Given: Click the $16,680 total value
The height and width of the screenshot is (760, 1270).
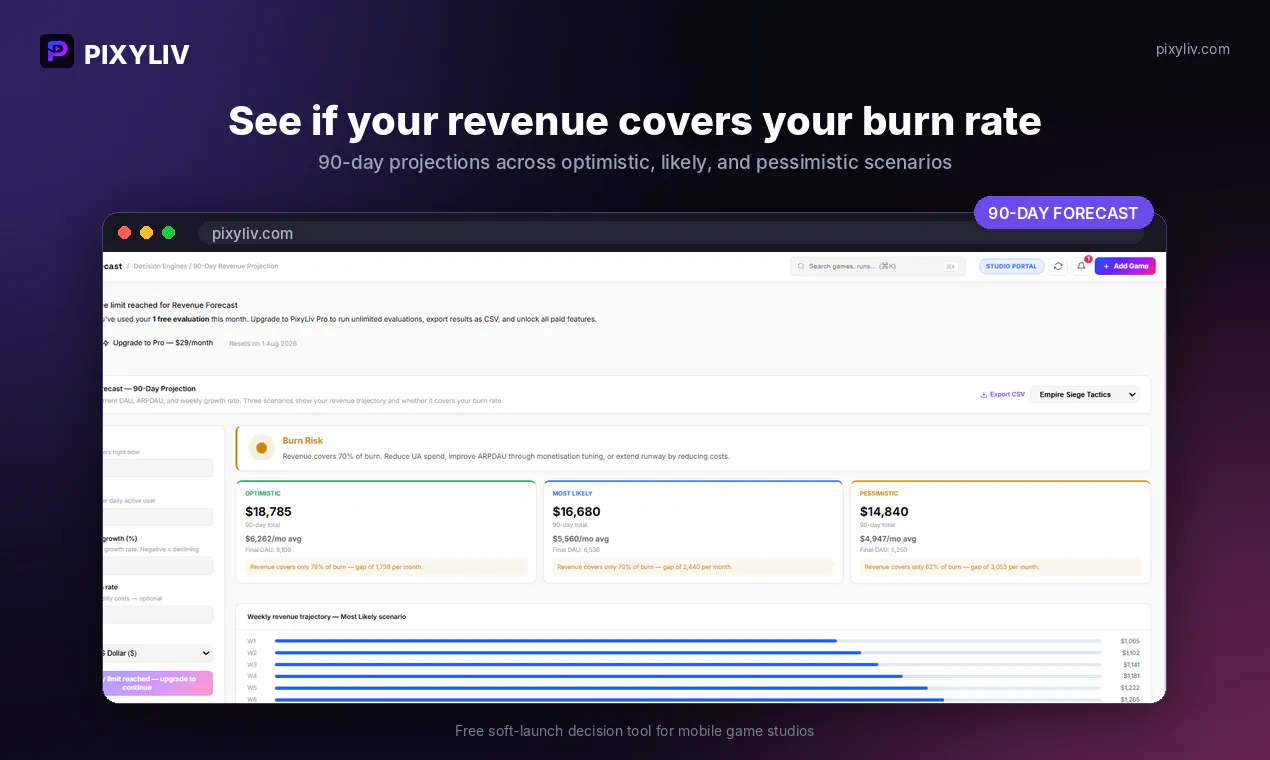Looking at the screenshot, I should pos(577,512).
